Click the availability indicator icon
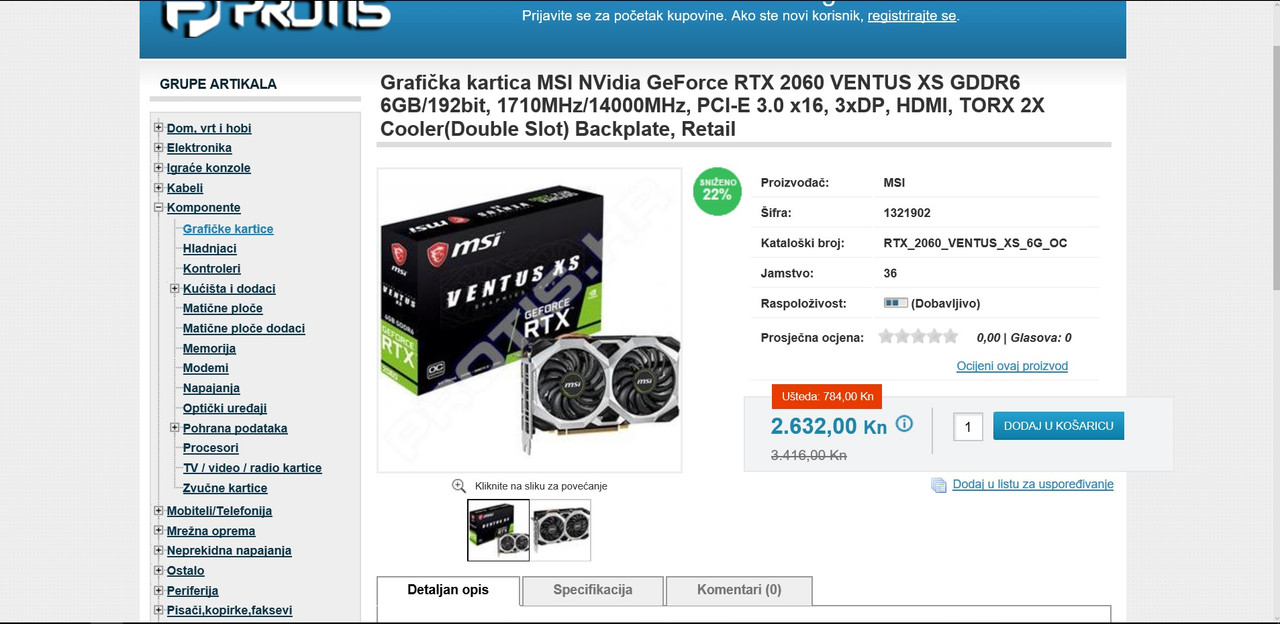The width and height of the screenshot is (1280, 624). pos(895,303)
